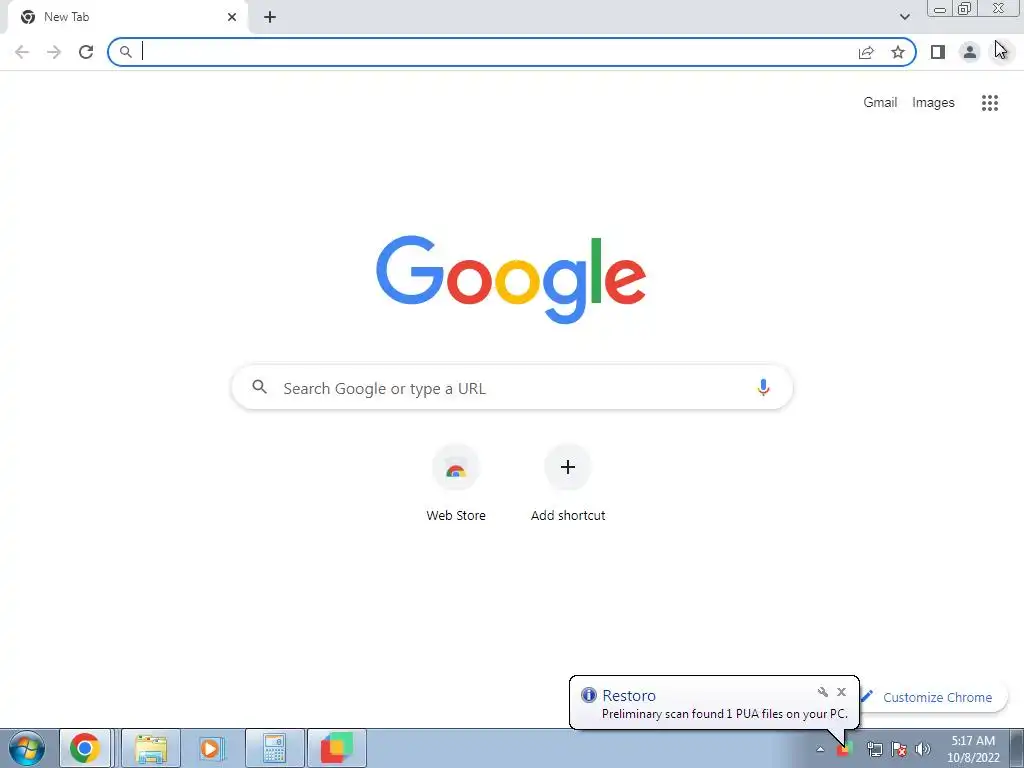Screen dimensions: 1024x768
Task: Open the network tray icon
Action: pyautogui.click(x=874, y=750)
